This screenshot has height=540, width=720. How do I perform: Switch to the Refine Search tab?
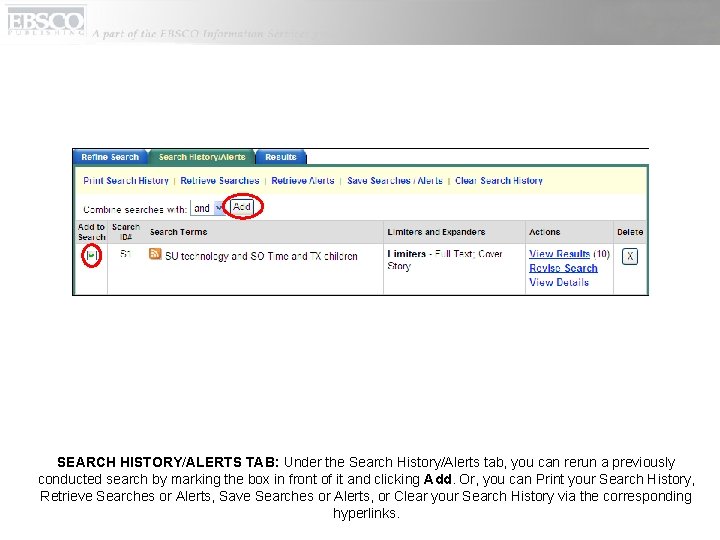click(110, 157)
